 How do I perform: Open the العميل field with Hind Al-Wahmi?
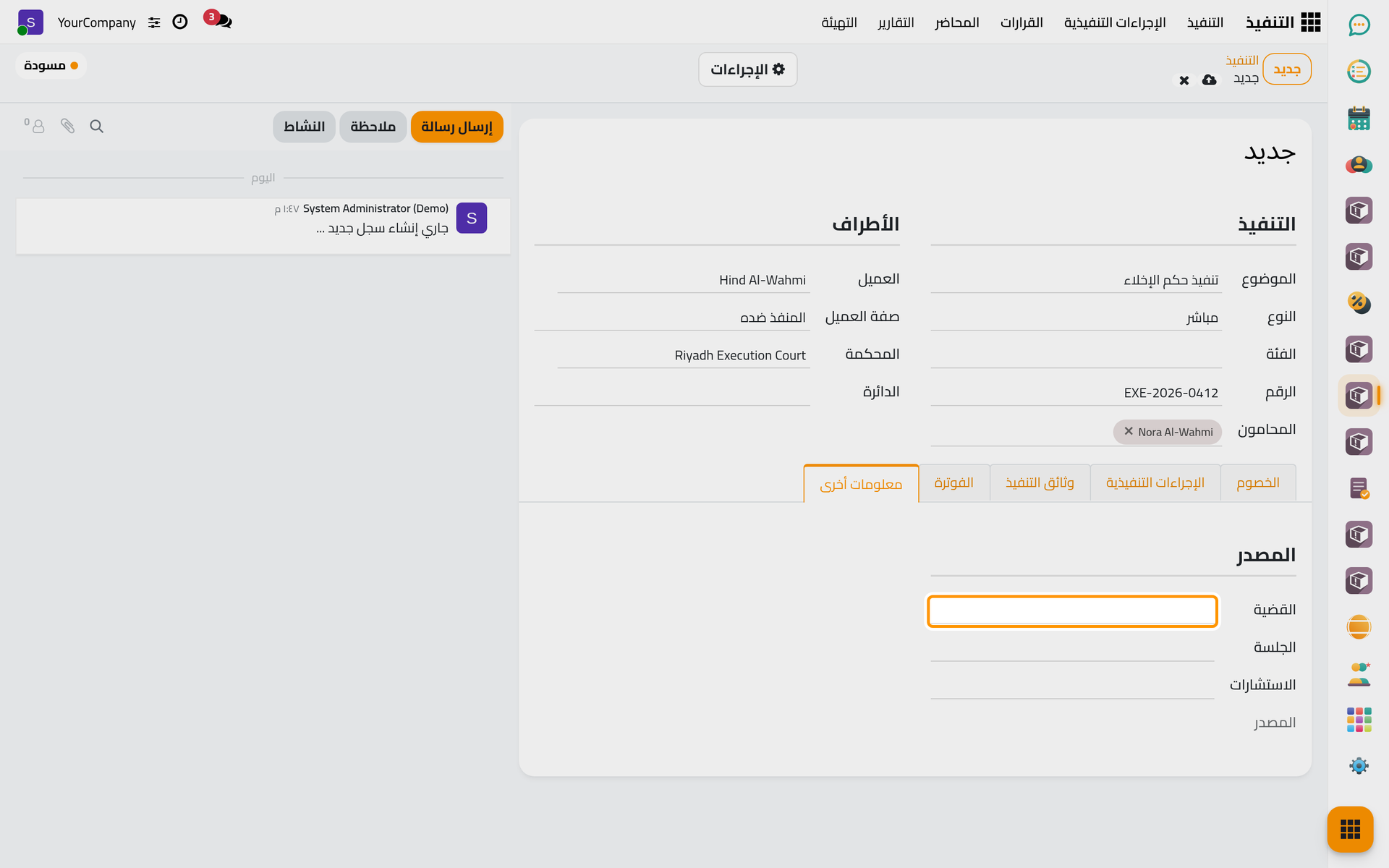(x=684, y=280)
